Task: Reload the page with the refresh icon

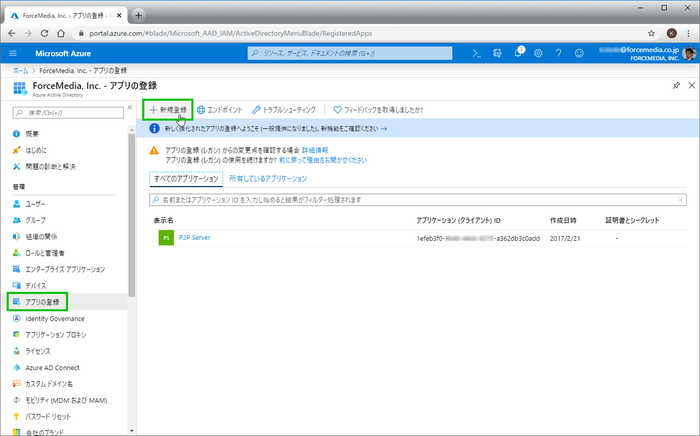Action: [44, 33]
